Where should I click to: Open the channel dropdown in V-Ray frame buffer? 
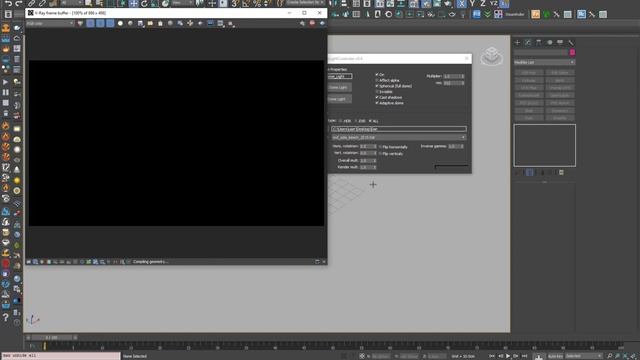50,24
